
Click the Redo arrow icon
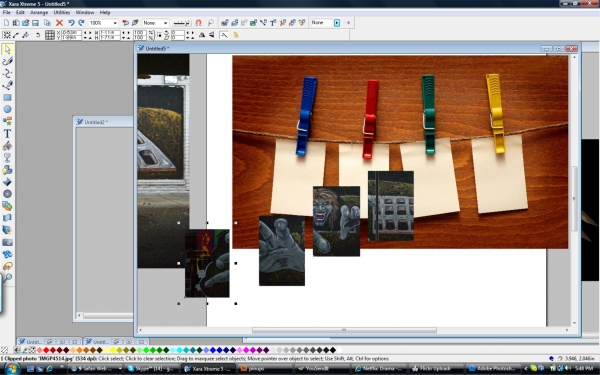point(81,23)
